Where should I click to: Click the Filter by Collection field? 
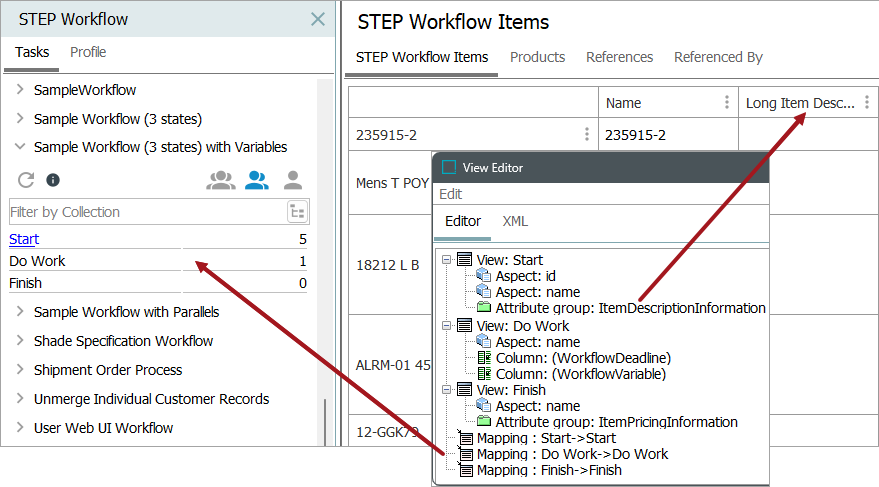145,211
